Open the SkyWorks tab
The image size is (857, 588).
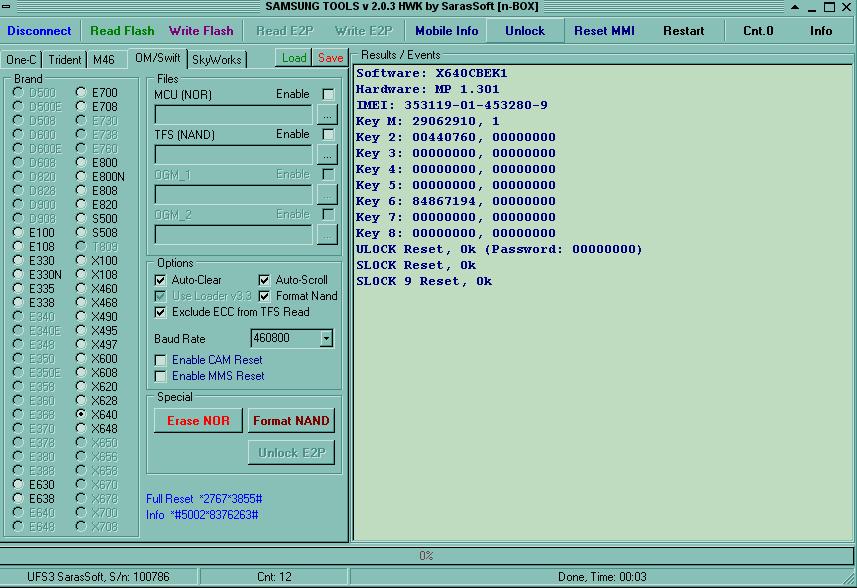[216, 60]
